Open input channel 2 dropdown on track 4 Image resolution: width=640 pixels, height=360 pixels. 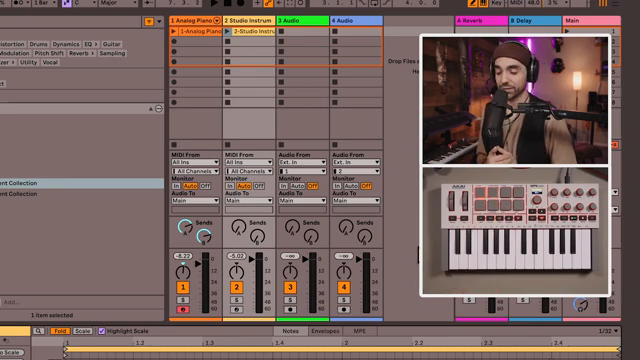pos(356,171)
